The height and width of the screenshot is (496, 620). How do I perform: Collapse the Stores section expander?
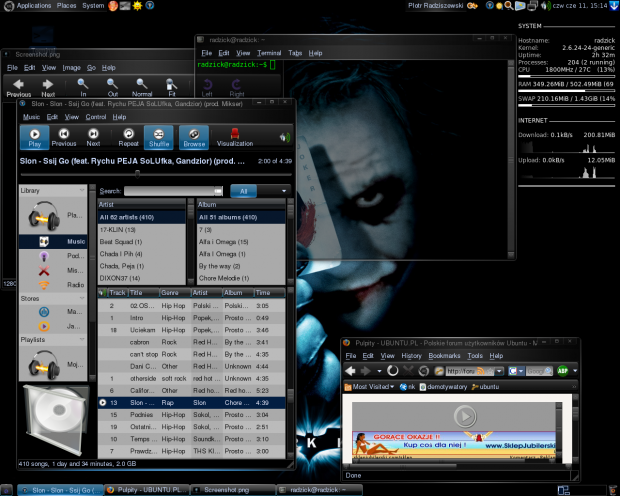point(82,298)
